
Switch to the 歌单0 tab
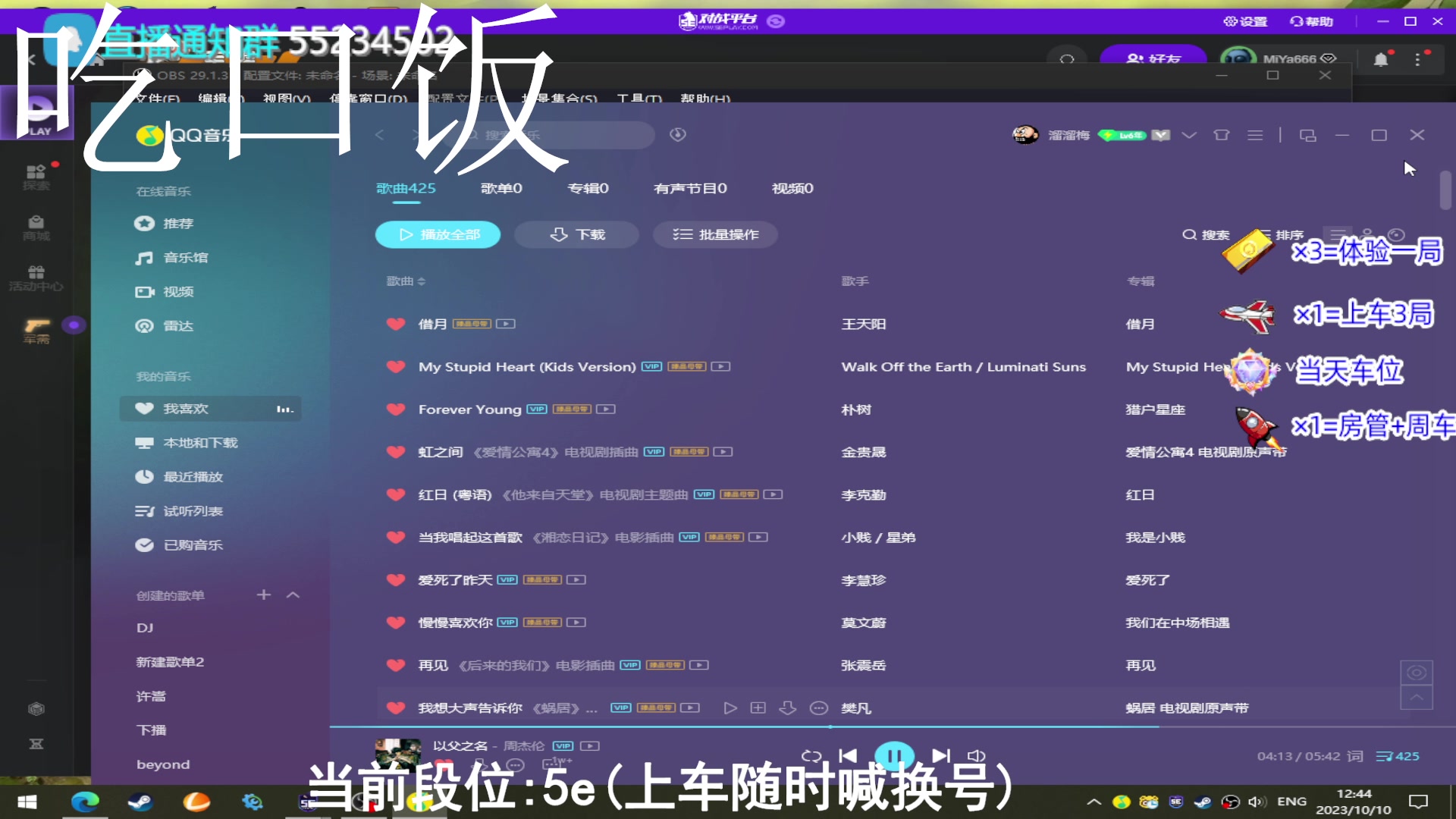click(x=501, y=188)
